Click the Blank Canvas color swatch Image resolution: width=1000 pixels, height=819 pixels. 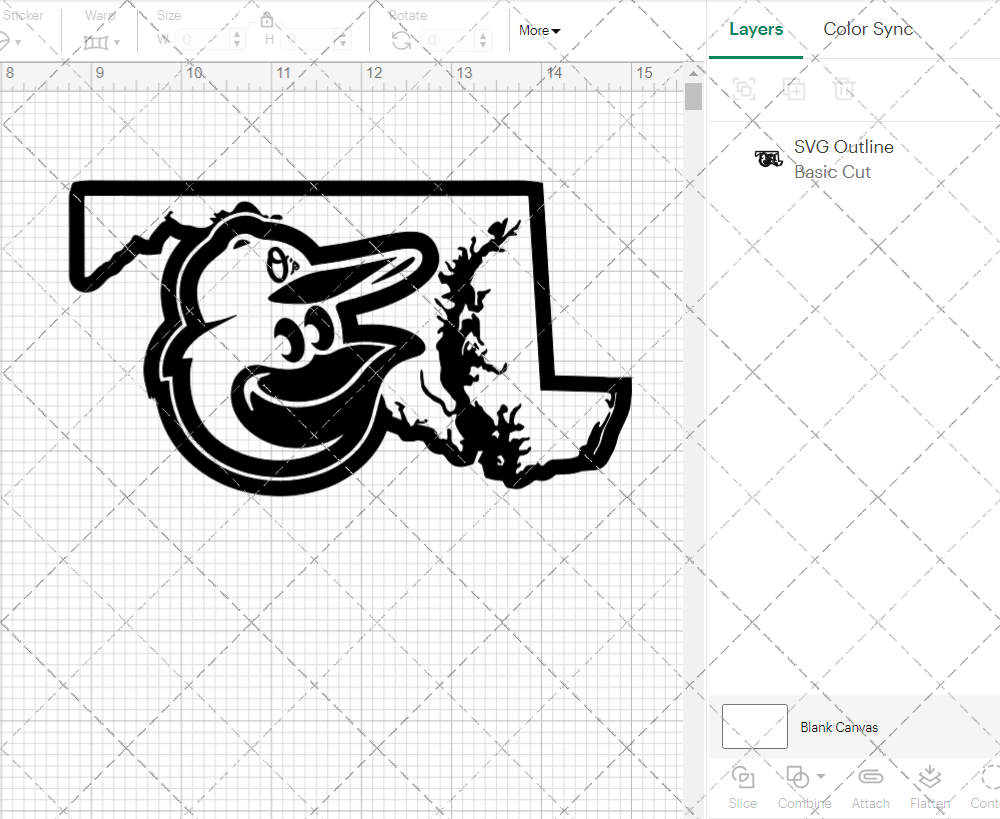coord(754,727)
